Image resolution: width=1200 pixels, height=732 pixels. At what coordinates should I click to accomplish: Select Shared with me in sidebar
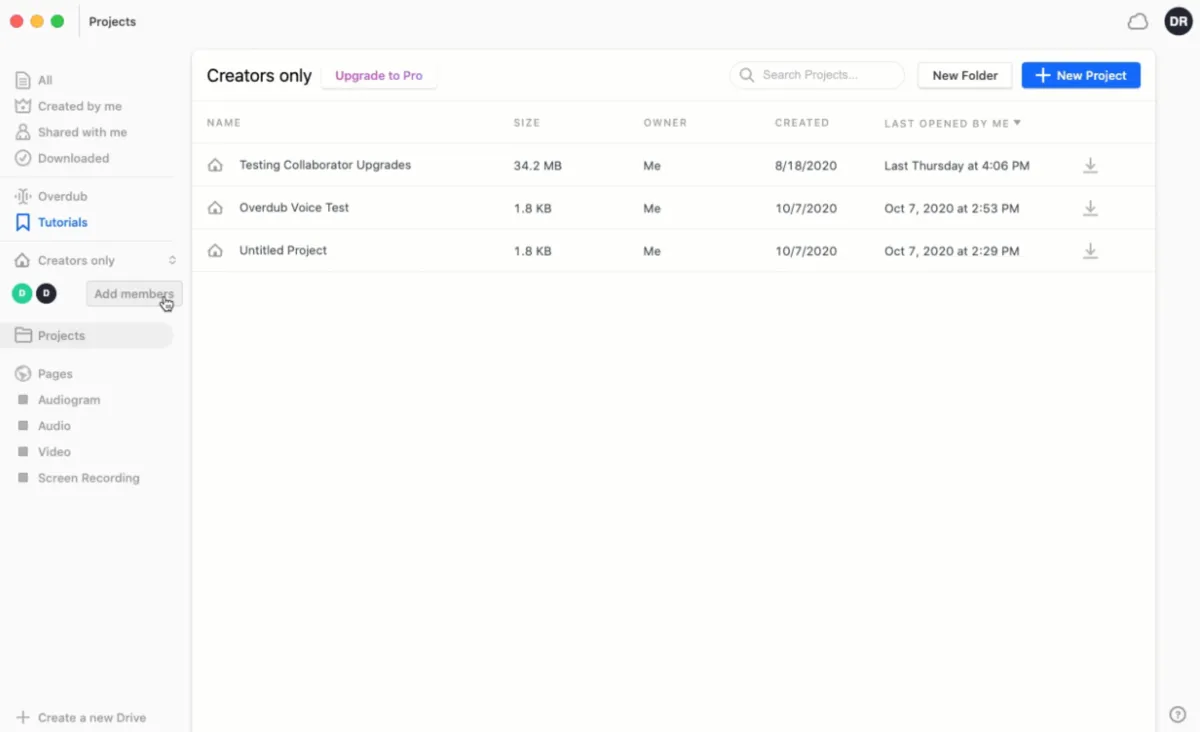(x=82, y=132)
